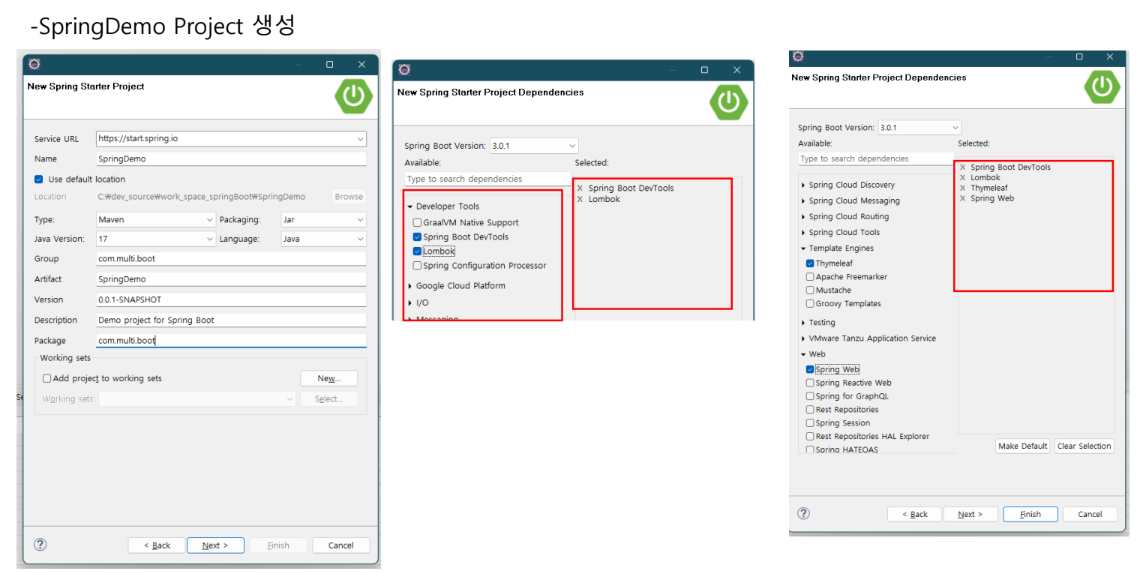Check Rest Repositories HAL Explorer
The height and width of the screenshot is (573, 1138).
(x=810, y=436)
